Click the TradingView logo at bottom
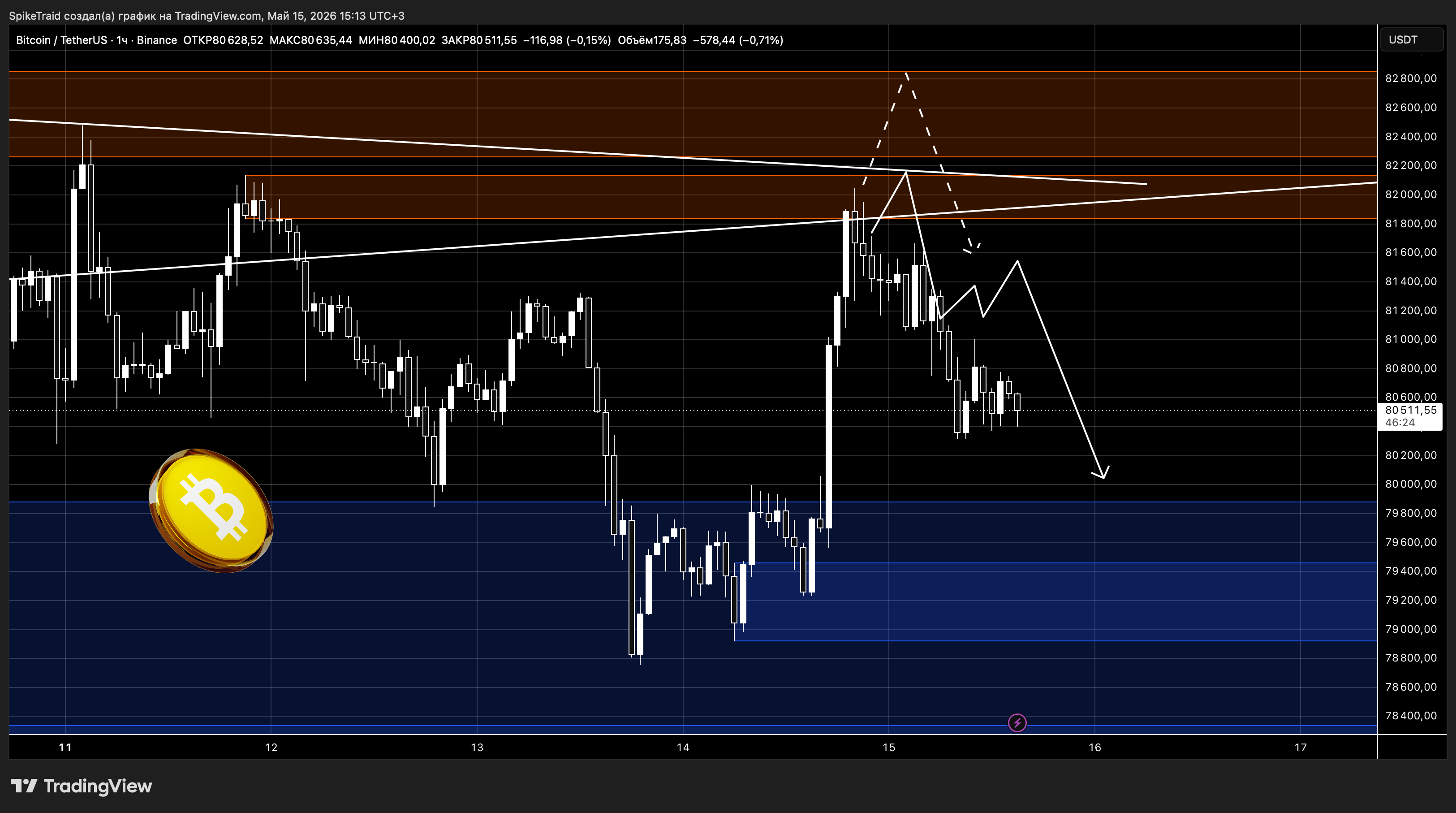Screen dimensions: 1456x813 point(82,786)
